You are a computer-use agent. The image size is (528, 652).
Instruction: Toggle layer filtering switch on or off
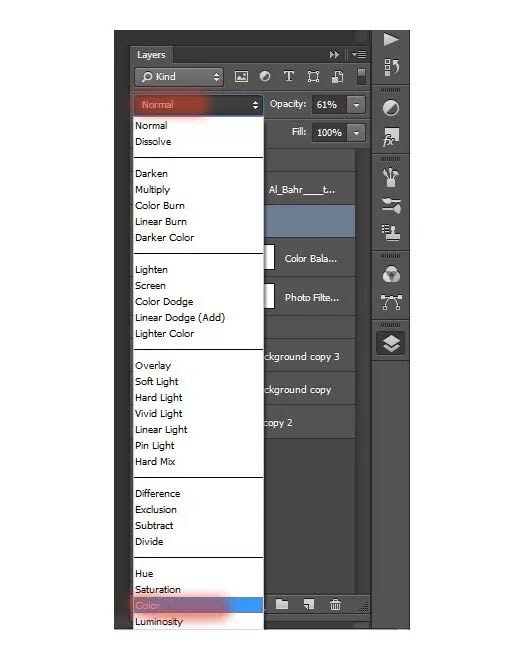coord(361,77)
